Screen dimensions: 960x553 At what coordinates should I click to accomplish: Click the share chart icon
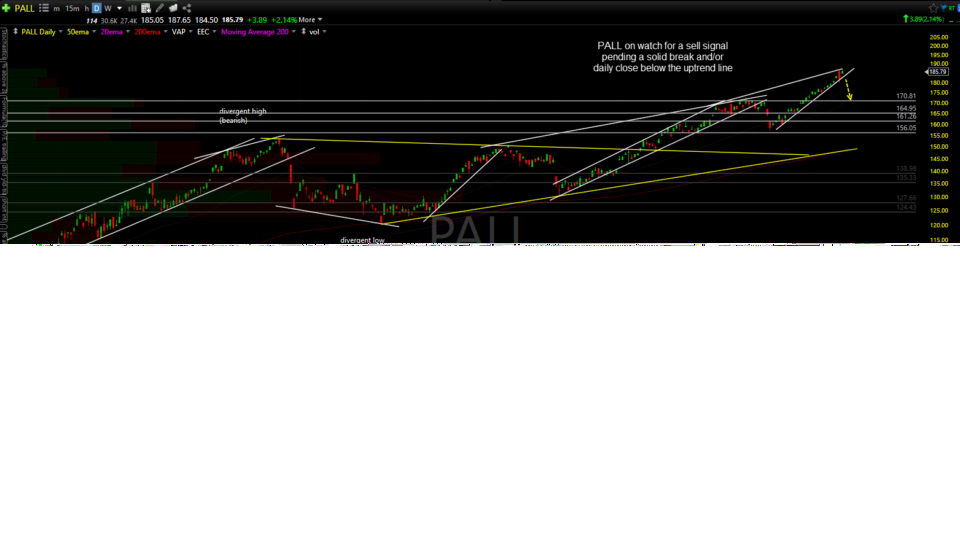point(187,8)
